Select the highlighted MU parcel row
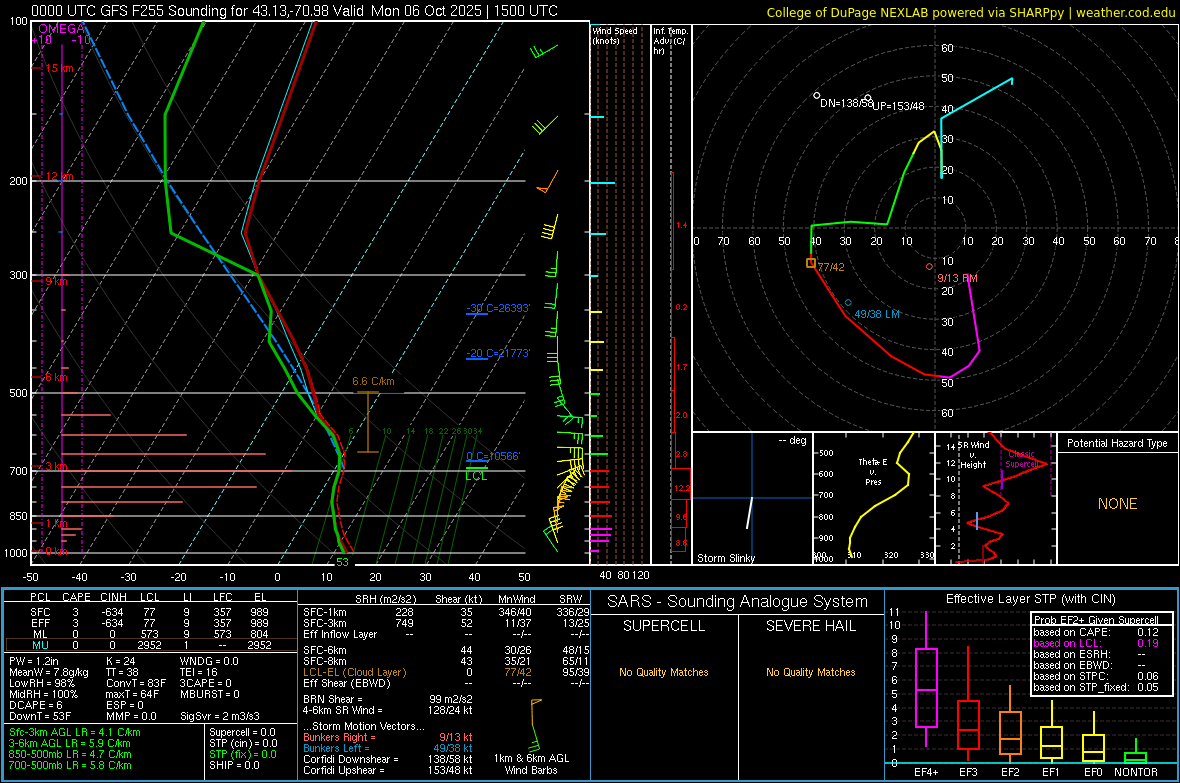1180x783 pixels. (x=151, y=645)
